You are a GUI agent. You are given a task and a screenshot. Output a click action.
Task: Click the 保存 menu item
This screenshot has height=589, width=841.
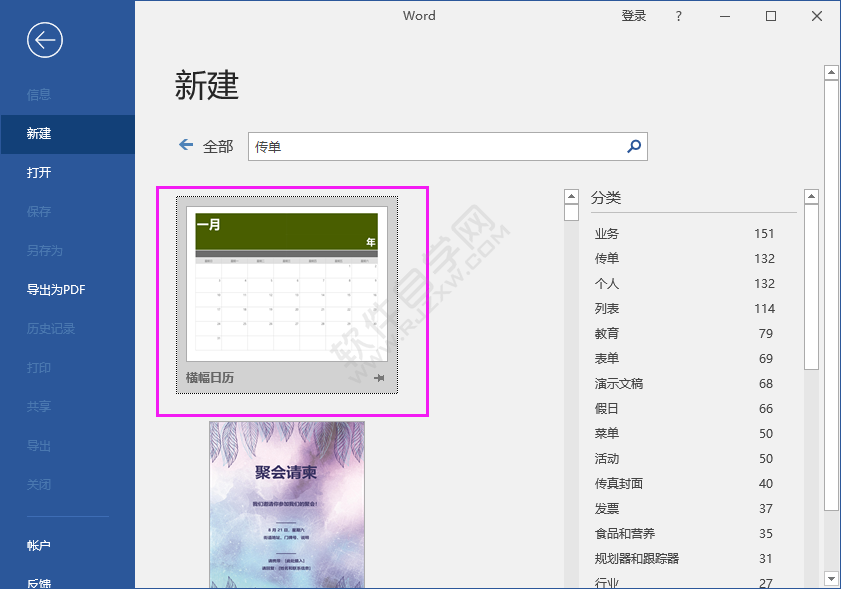(39, 212)
